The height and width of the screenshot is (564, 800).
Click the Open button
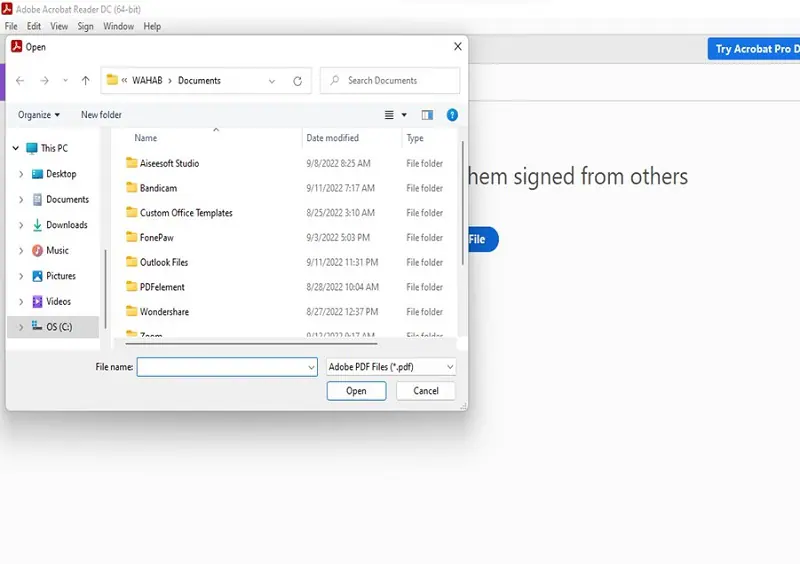pos(356,391)
